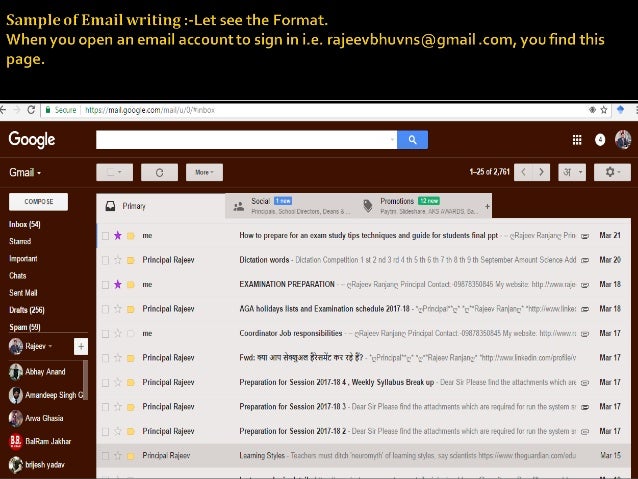Star the Dictation words email
This screenshot has height=479, width=638.
click(x=118, y=260)
